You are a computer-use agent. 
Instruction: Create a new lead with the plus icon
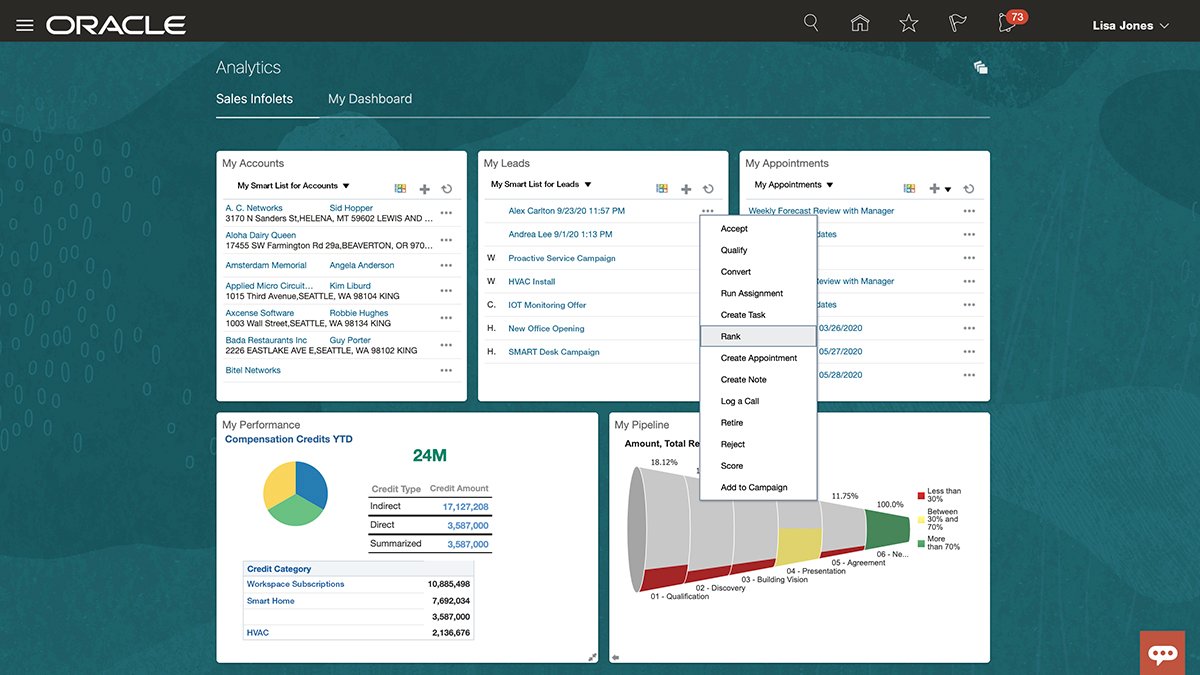pyautogui.click(x=686, y=188)
